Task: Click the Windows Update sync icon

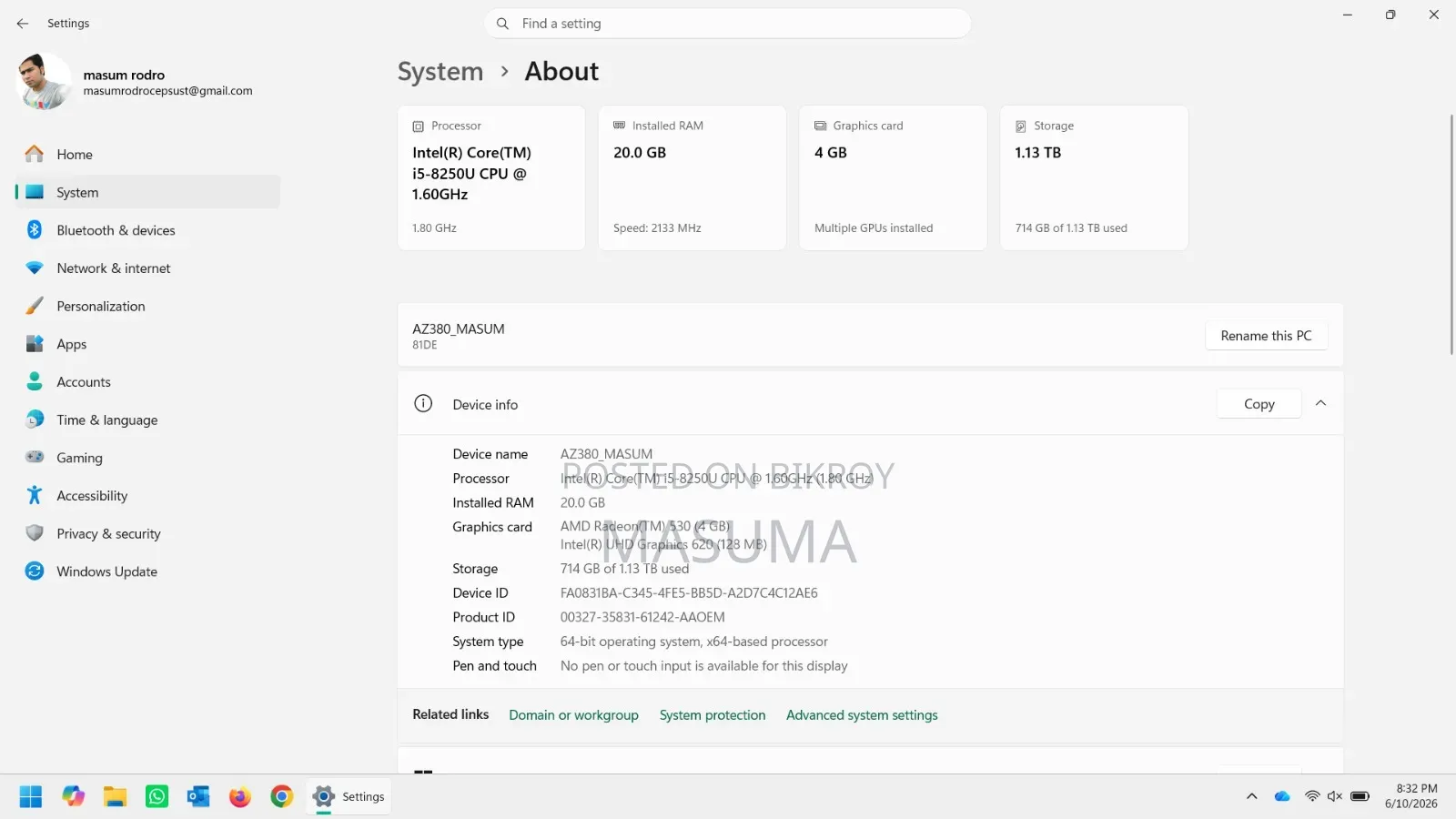Action: pos(35,571)
